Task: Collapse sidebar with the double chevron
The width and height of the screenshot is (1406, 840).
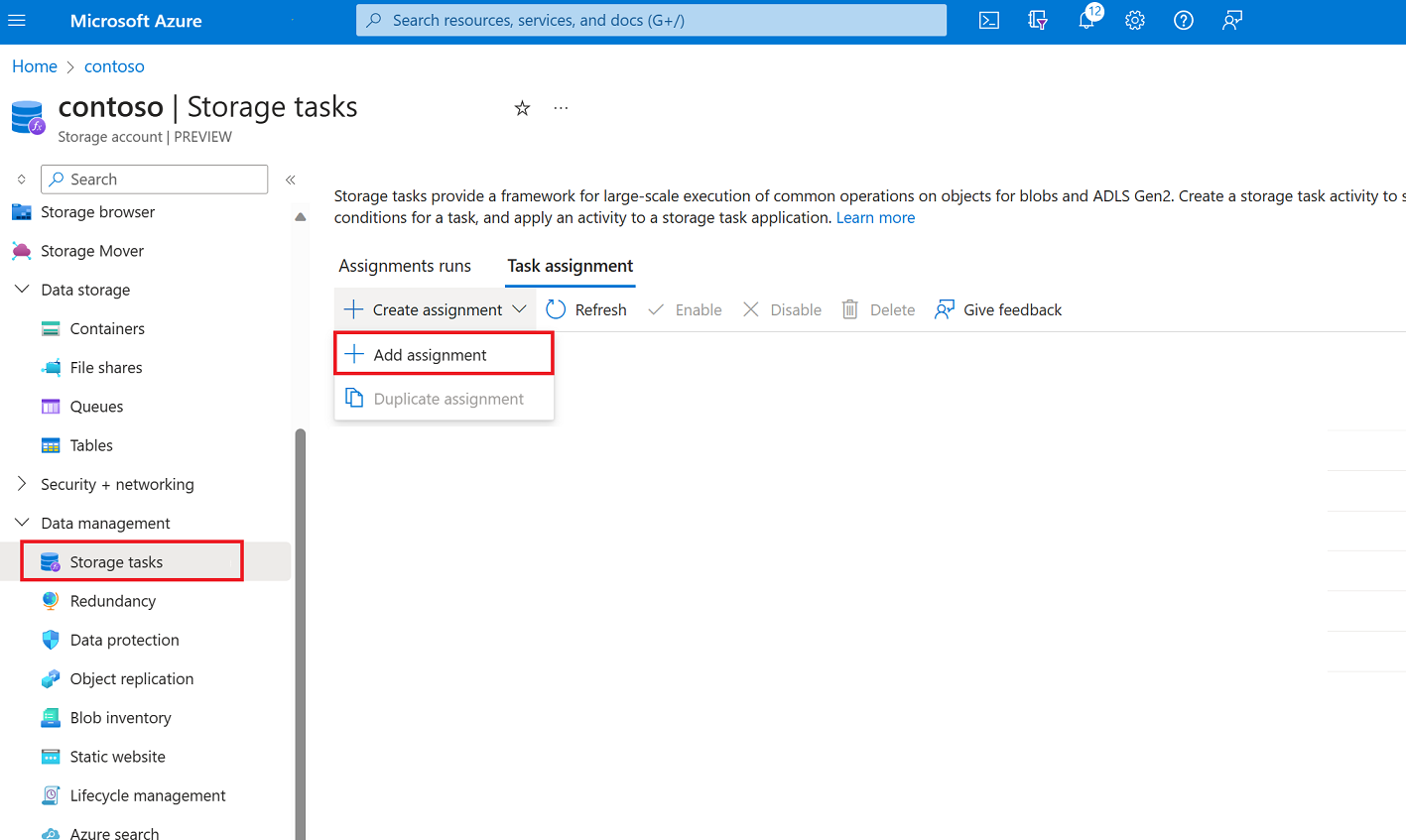Action: click(x=291, y=180)
